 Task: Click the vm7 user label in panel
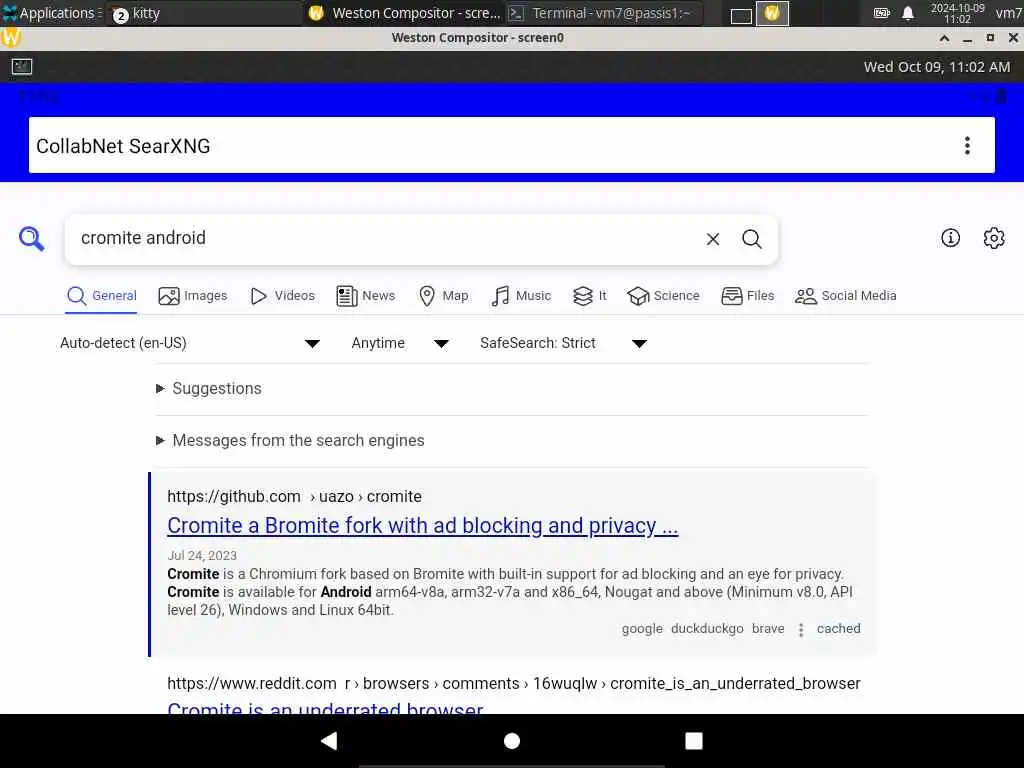click(1008, 13)
